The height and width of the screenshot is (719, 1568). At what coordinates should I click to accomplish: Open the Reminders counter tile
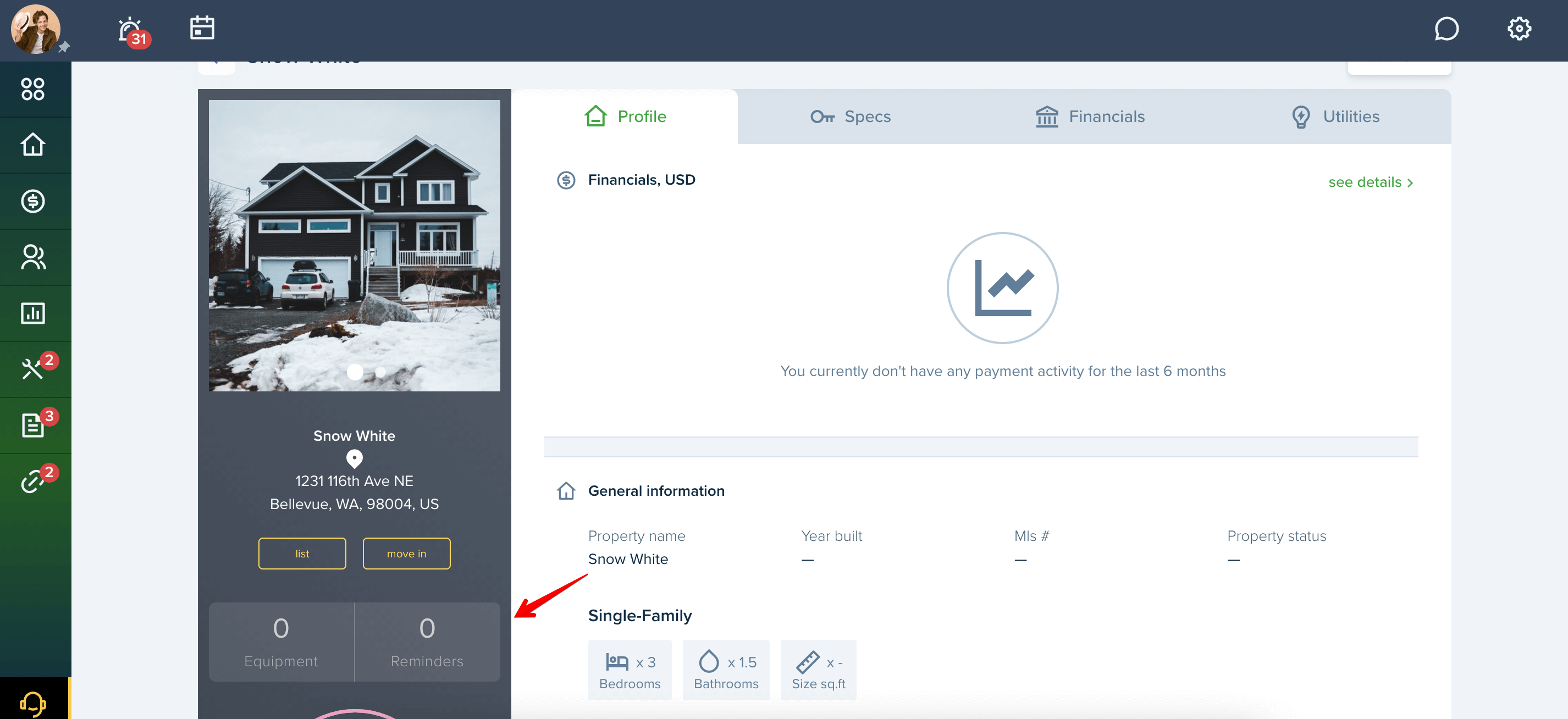point(427,642)
